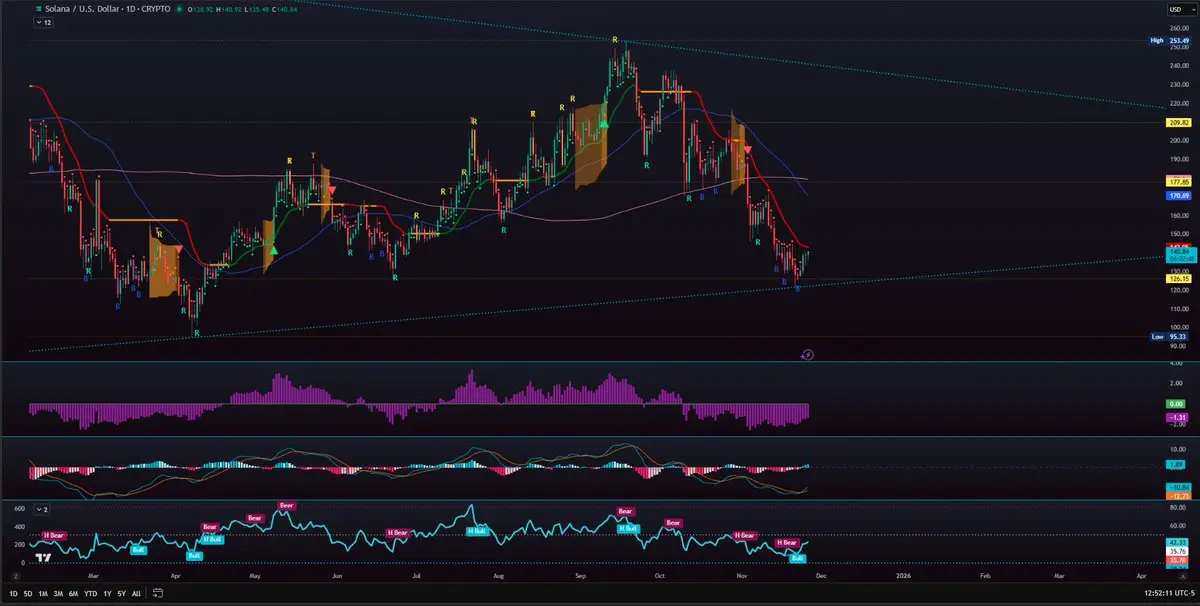Image resolution: width=1200 pixels, height=606 pixels.
Task: Collapse the 12 indicators legend toggle
Action: 43,22
